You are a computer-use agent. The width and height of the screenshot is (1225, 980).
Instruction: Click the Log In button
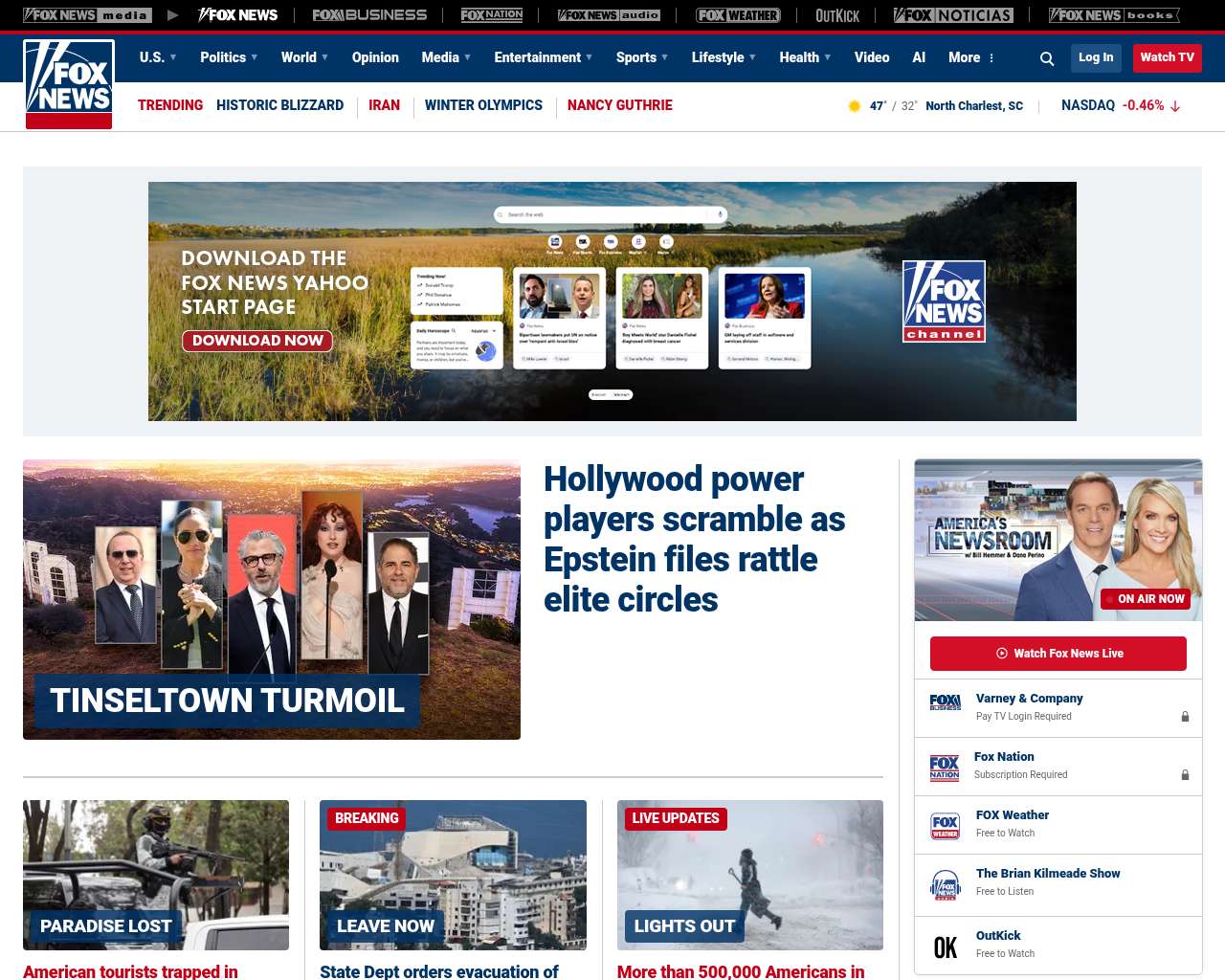[1096, 57]
